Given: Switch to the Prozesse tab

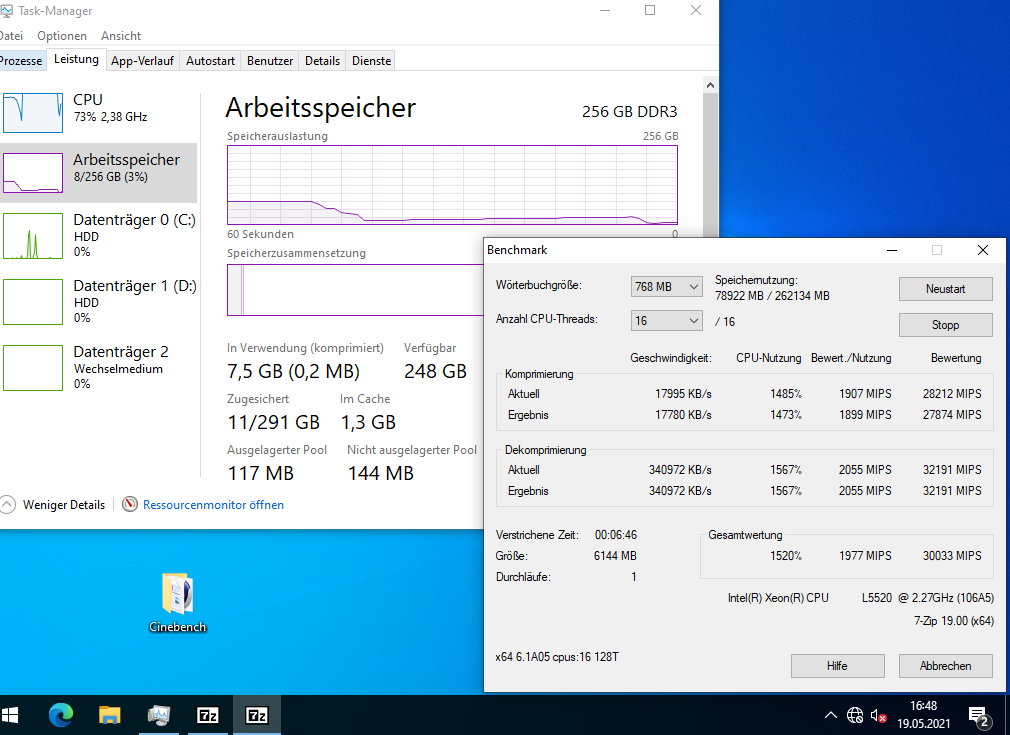Looking at the screenshot, I should click(x=22, y=61).
